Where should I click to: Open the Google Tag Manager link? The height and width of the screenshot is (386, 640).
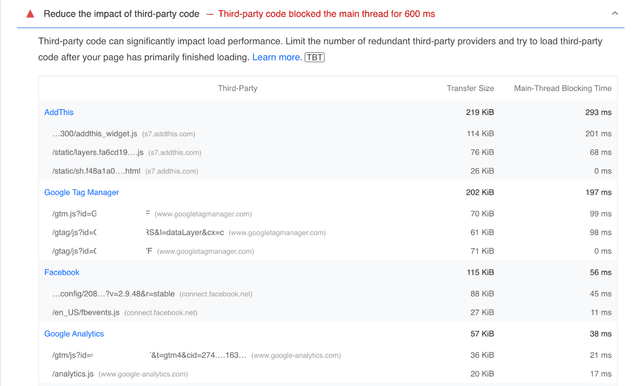coord(81,192)
